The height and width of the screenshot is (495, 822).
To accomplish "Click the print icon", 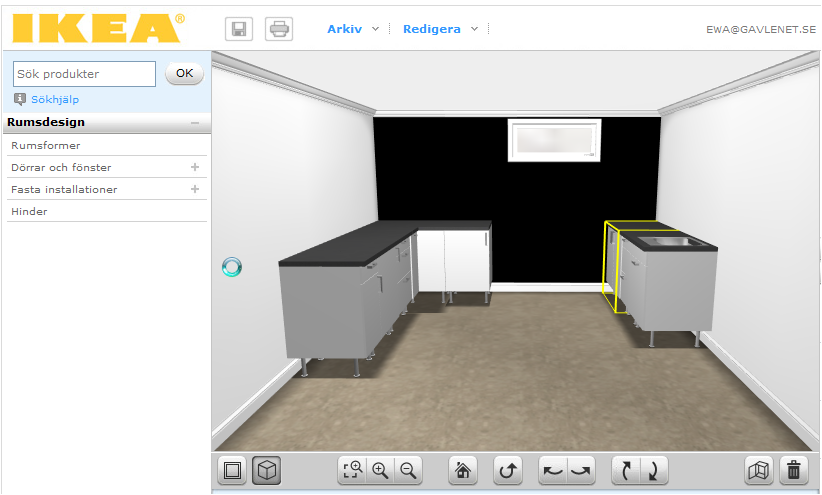I will click(x=279, y=29).
